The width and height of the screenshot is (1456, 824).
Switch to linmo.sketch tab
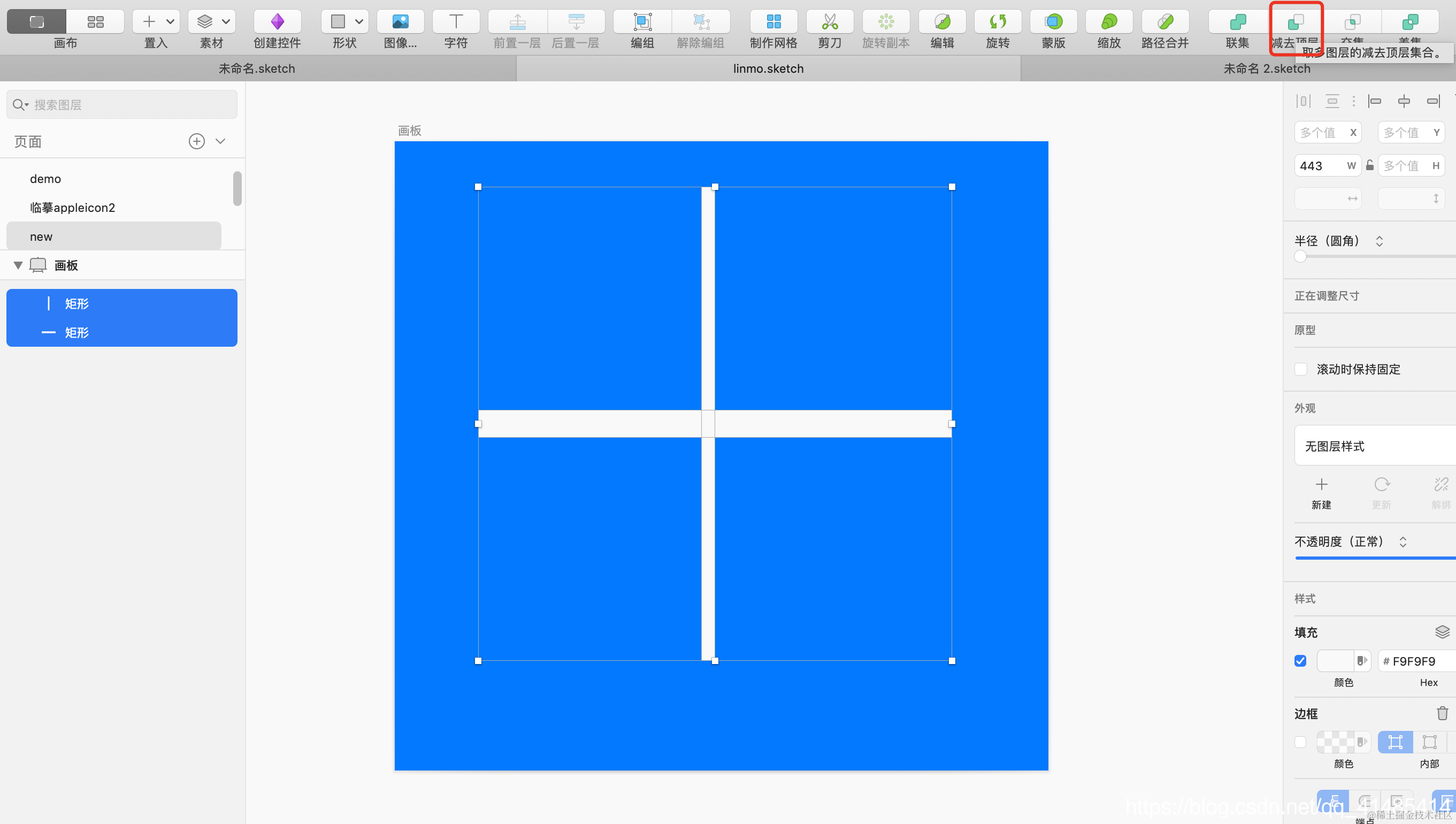tap(768, 68)
